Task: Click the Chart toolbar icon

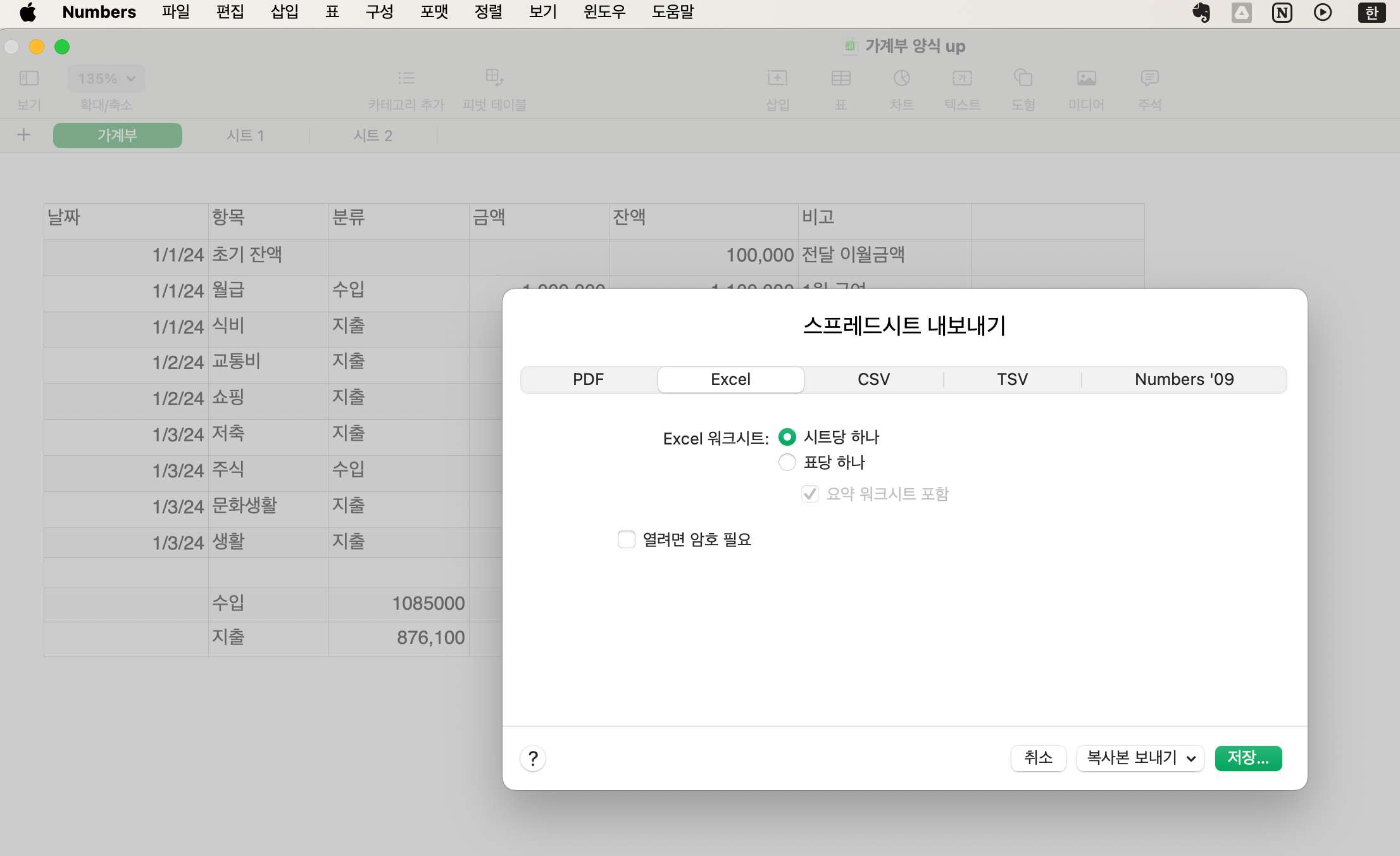Action: point(901,79)
